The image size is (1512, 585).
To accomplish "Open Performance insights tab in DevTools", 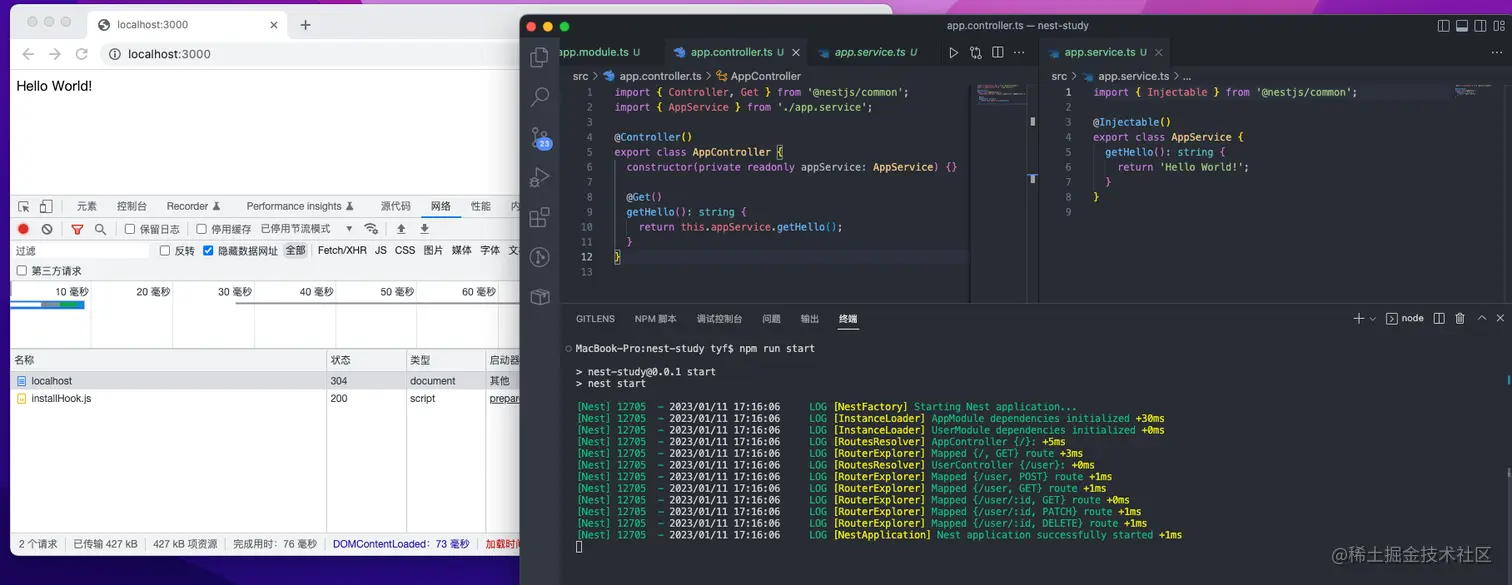I will (x=300, y=206).
